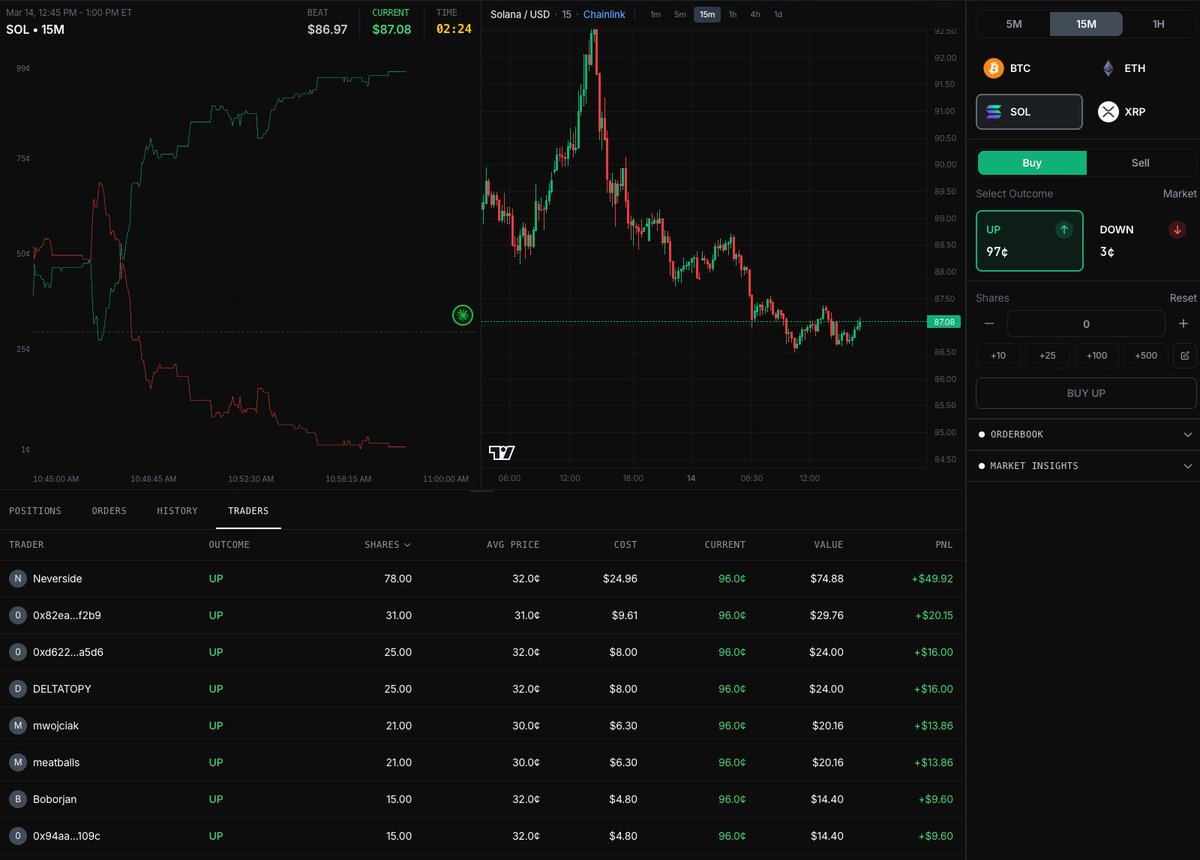Image resolution: width=1200 pixels, height=860 pixels.
Task: Add +25 shares
Action: (x=1047, y=356)
